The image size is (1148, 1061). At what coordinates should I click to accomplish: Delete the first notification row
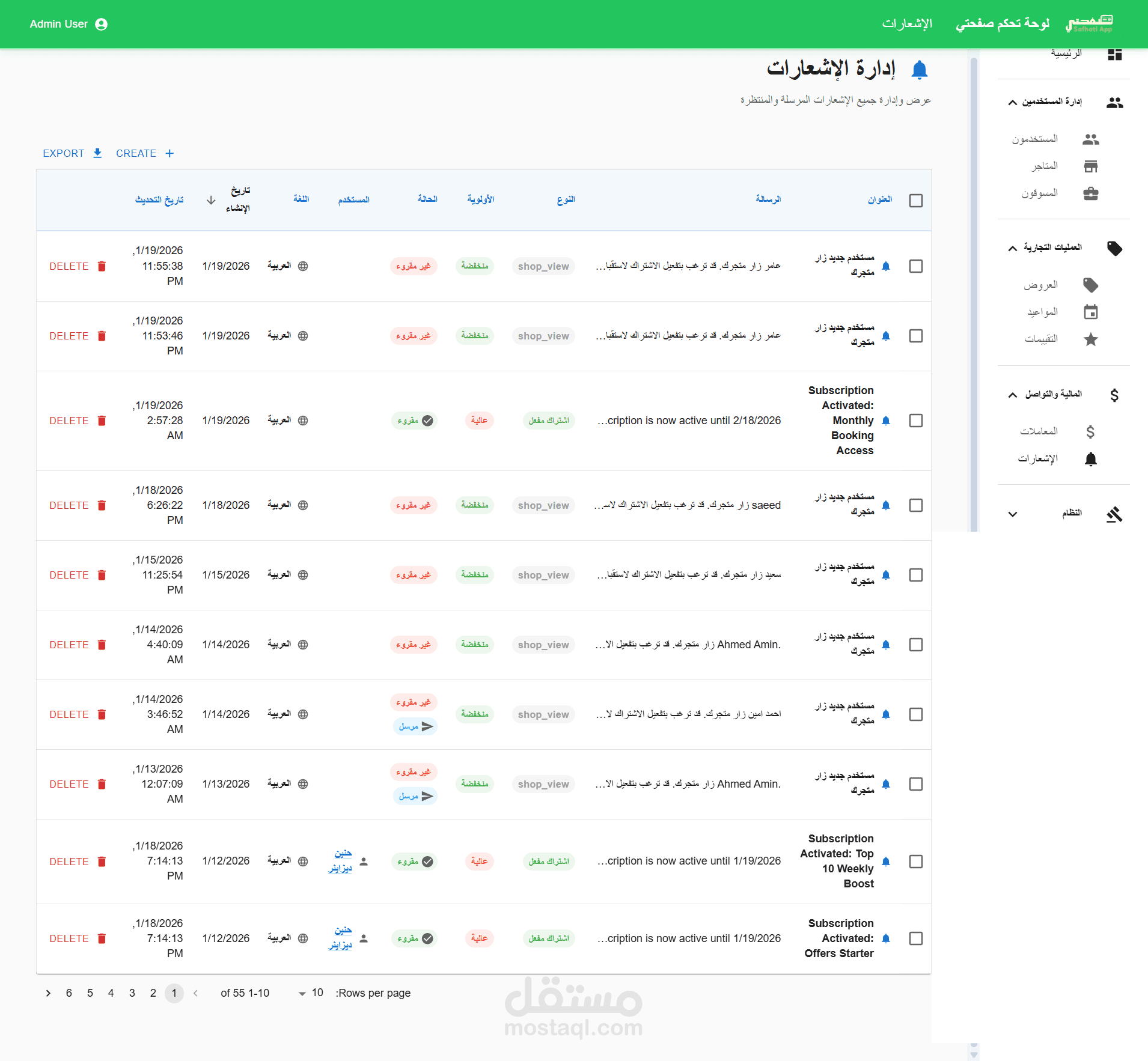[x=78, y=266]
